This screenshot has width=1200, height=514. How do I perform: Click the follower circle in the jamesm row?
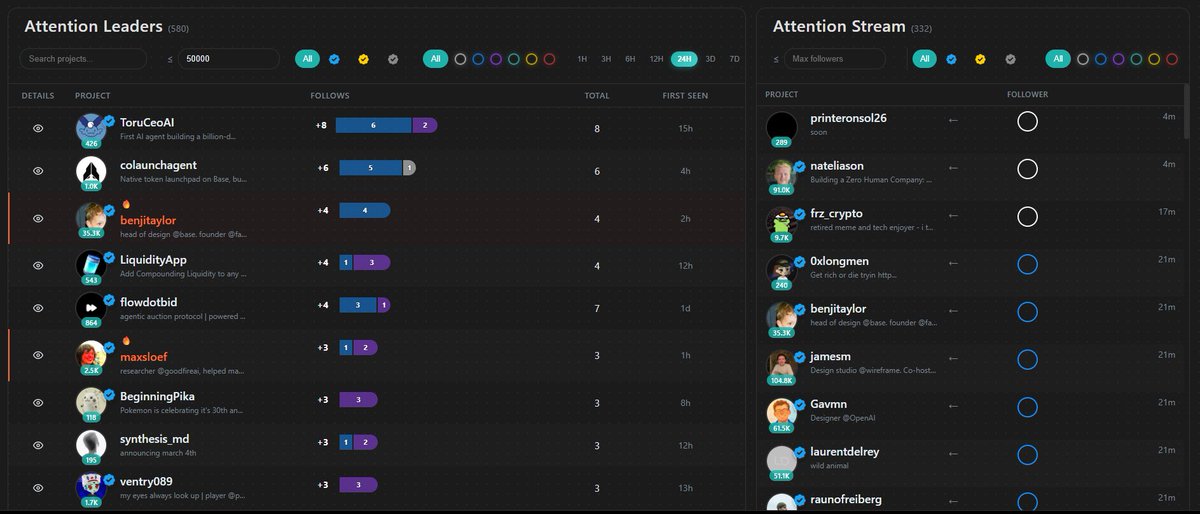(x=1027, y=360)
